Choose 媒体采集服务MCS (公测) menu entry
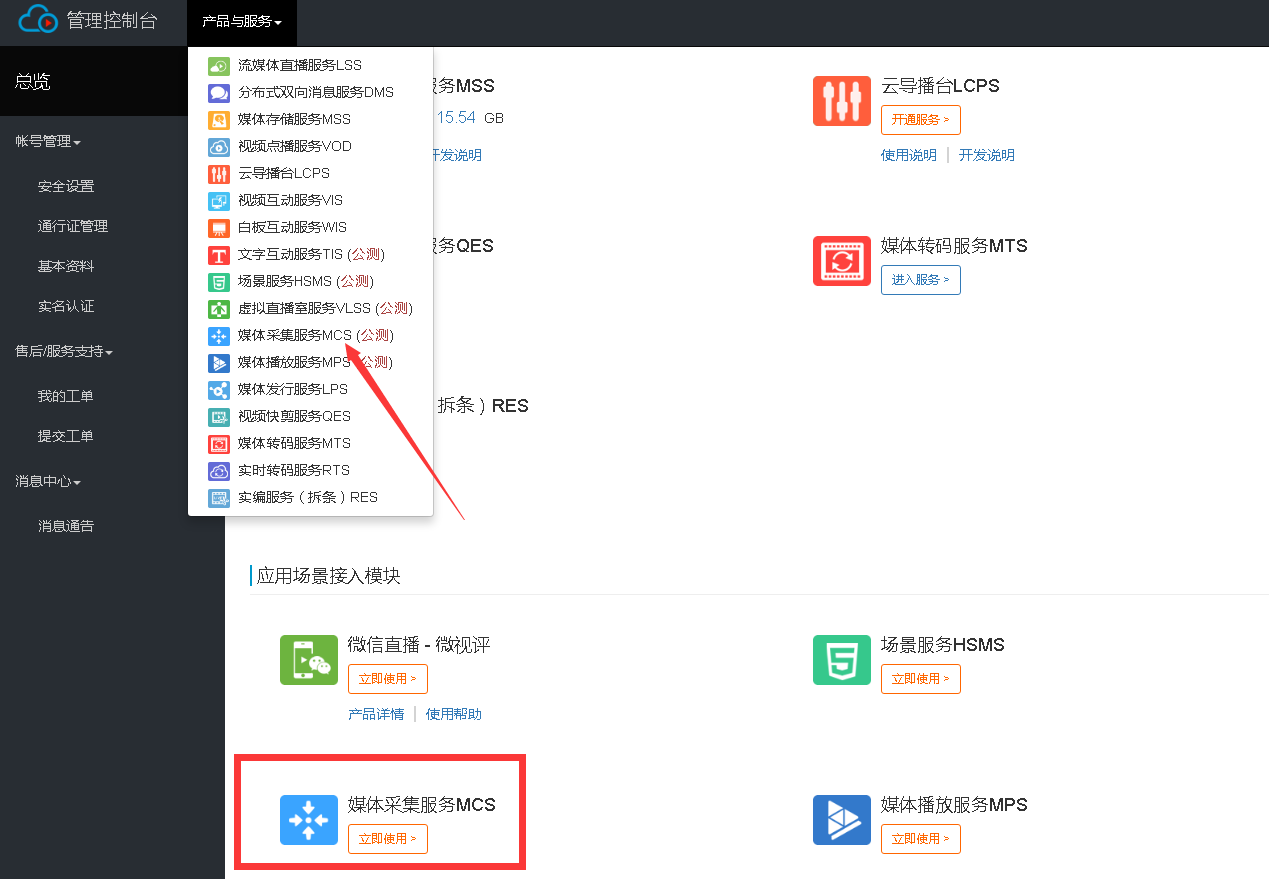The height and width of the screenshot is (879, 1269). (316, 335)
